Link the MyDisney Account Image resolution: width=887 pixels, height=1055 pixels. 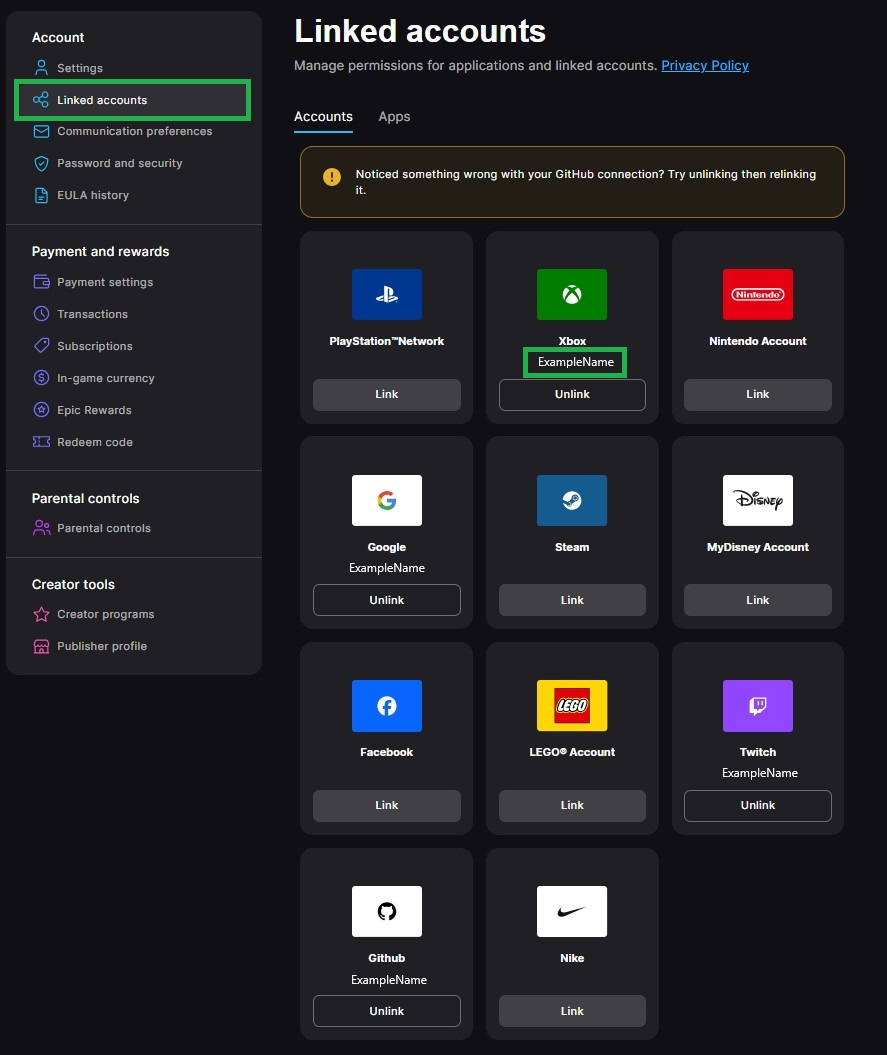pyautogui.click(x=757, y=600)
